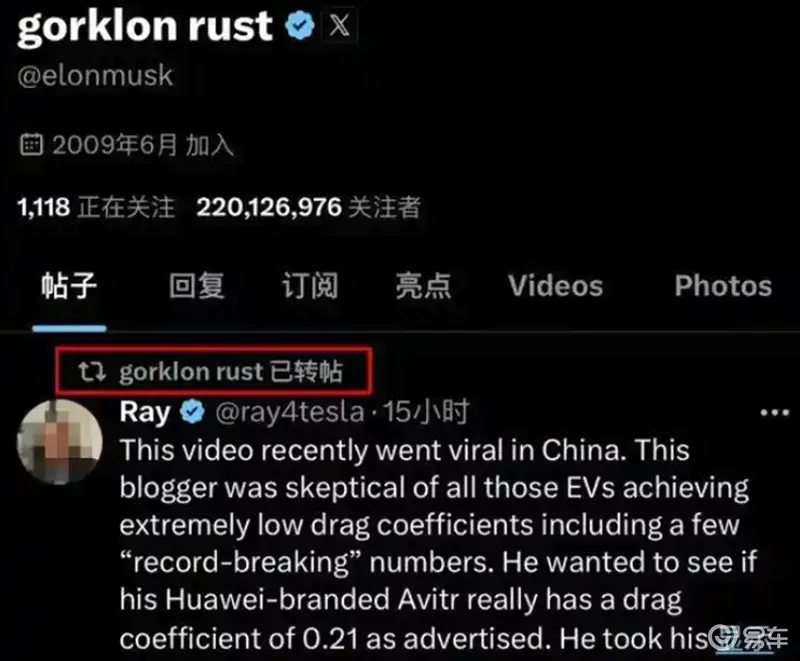Open the post text about drag coefficients
The height and width of the screenshot is (661, 800).
(x=438, y=544)
